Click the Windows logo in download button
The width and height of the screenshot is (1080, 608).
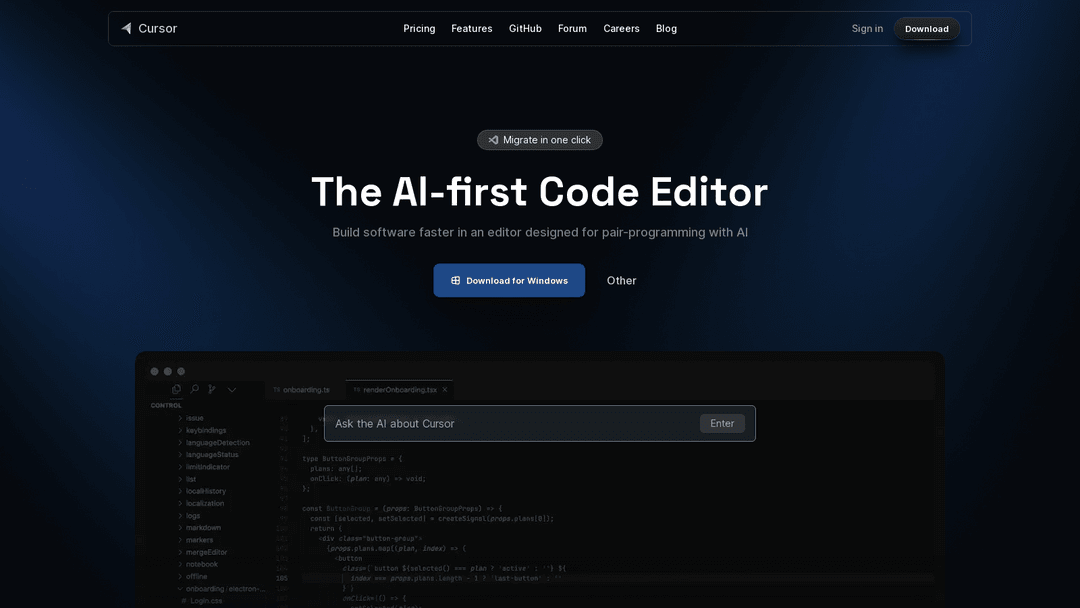click(456, 281)
